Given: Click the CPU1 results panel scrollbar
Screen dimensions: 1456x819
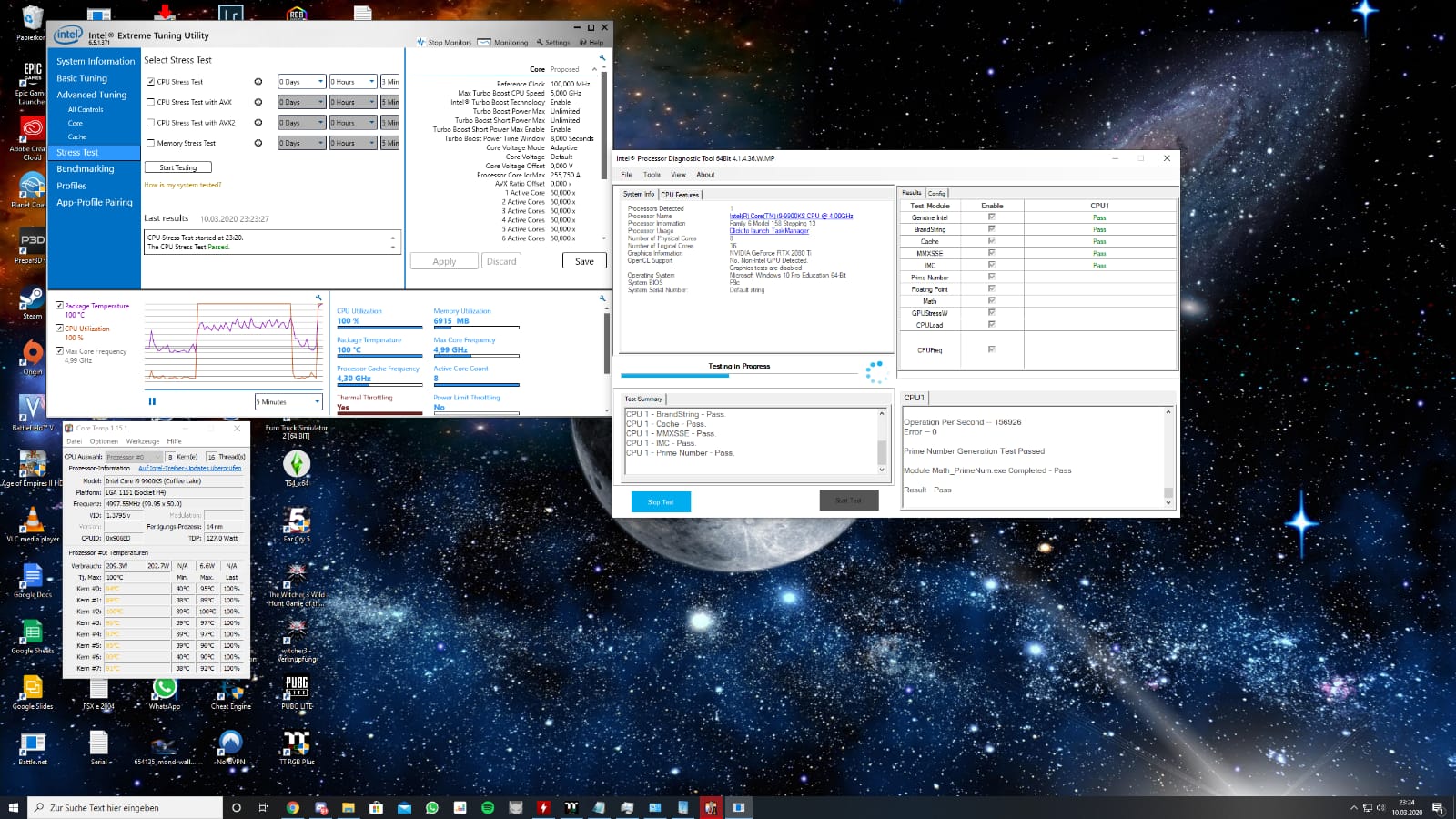Looking at the screenshot, I should [1168, 458].
